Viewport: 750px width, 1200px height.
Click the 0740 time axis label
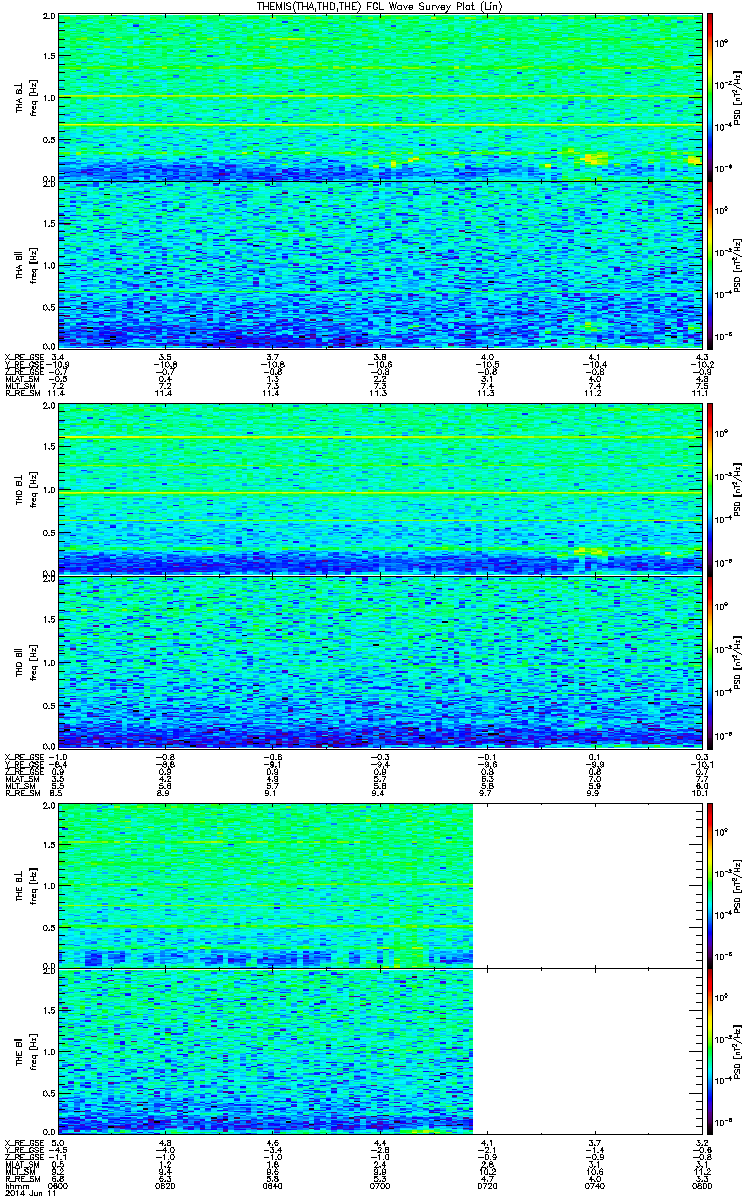pyautogui.click(x=594, y=1186)
